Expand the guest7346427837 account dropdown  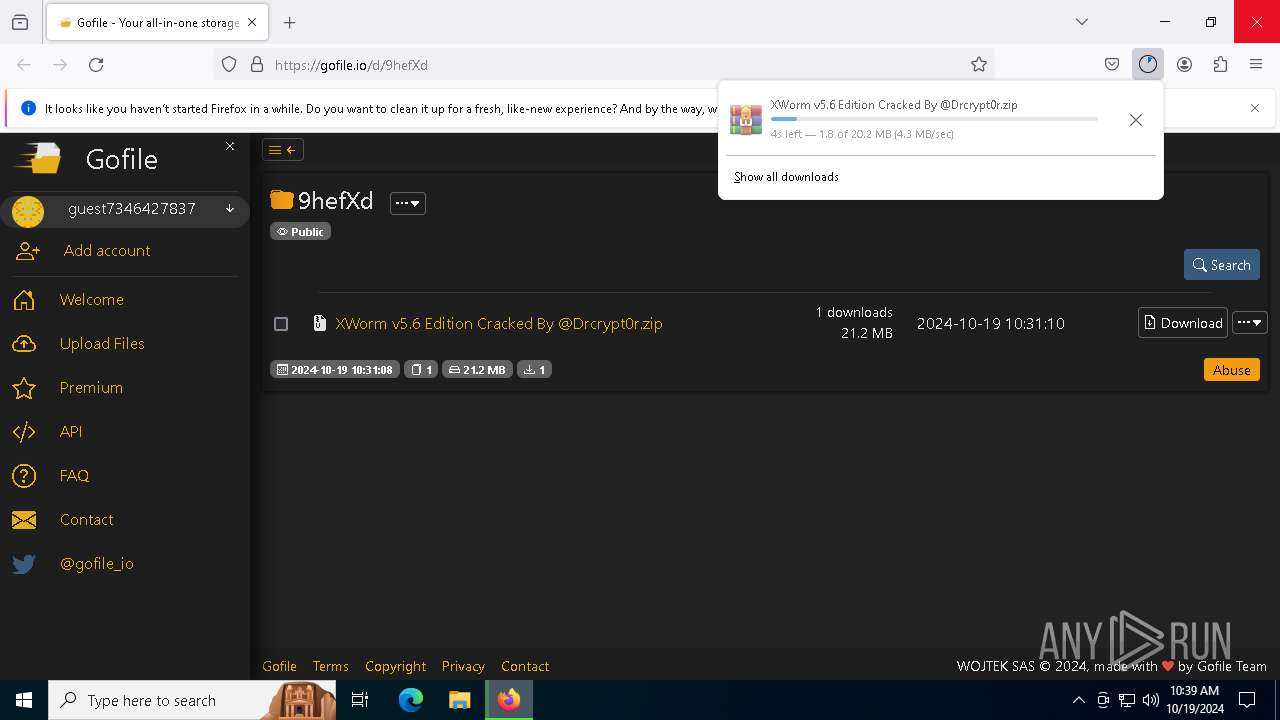coord(230,209)
